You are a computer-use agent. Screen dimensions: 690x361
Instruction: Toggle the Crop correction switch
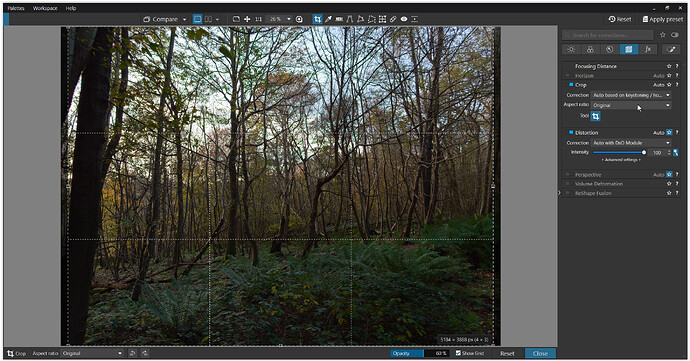(571, 85)
